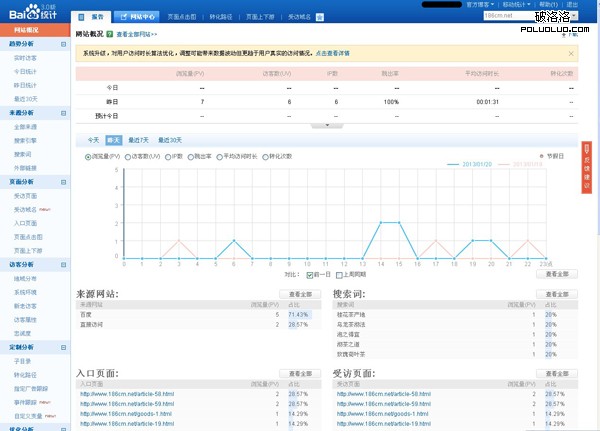600x431 pixels.
Task: Toggle the 前一日 comparison checkbox
Action: [x=310, y=274]
